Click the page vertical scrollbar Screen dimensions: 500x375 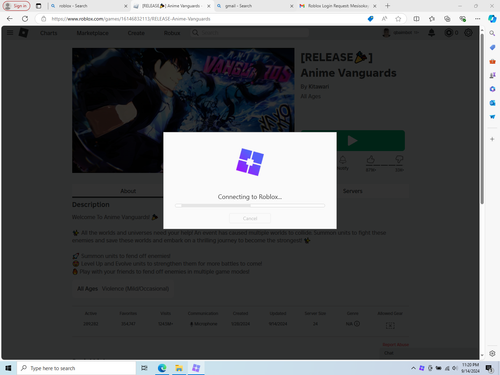[482, 118]
